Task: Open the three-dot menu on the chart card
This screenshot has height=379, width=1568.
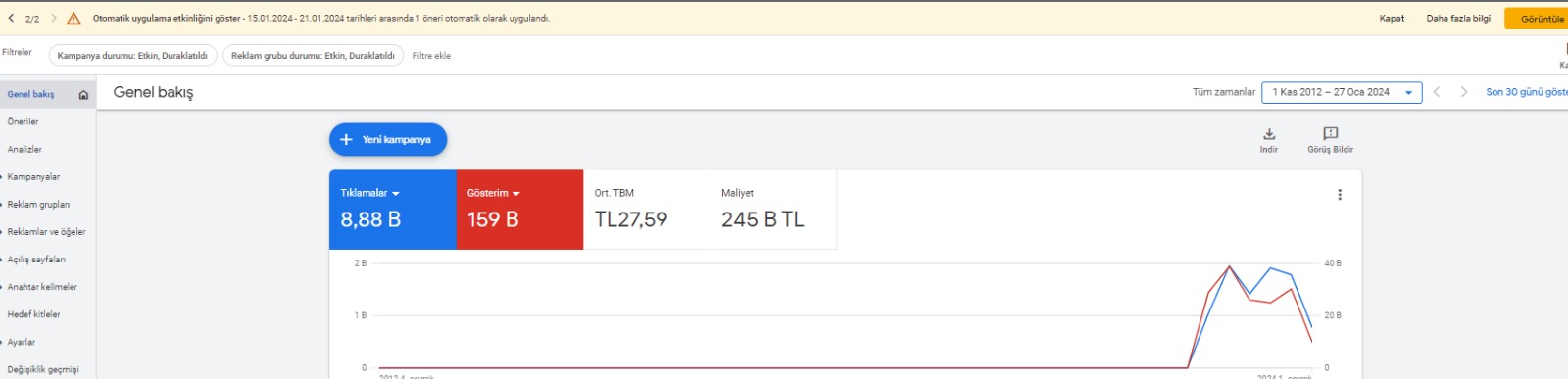Action: 1340,195
